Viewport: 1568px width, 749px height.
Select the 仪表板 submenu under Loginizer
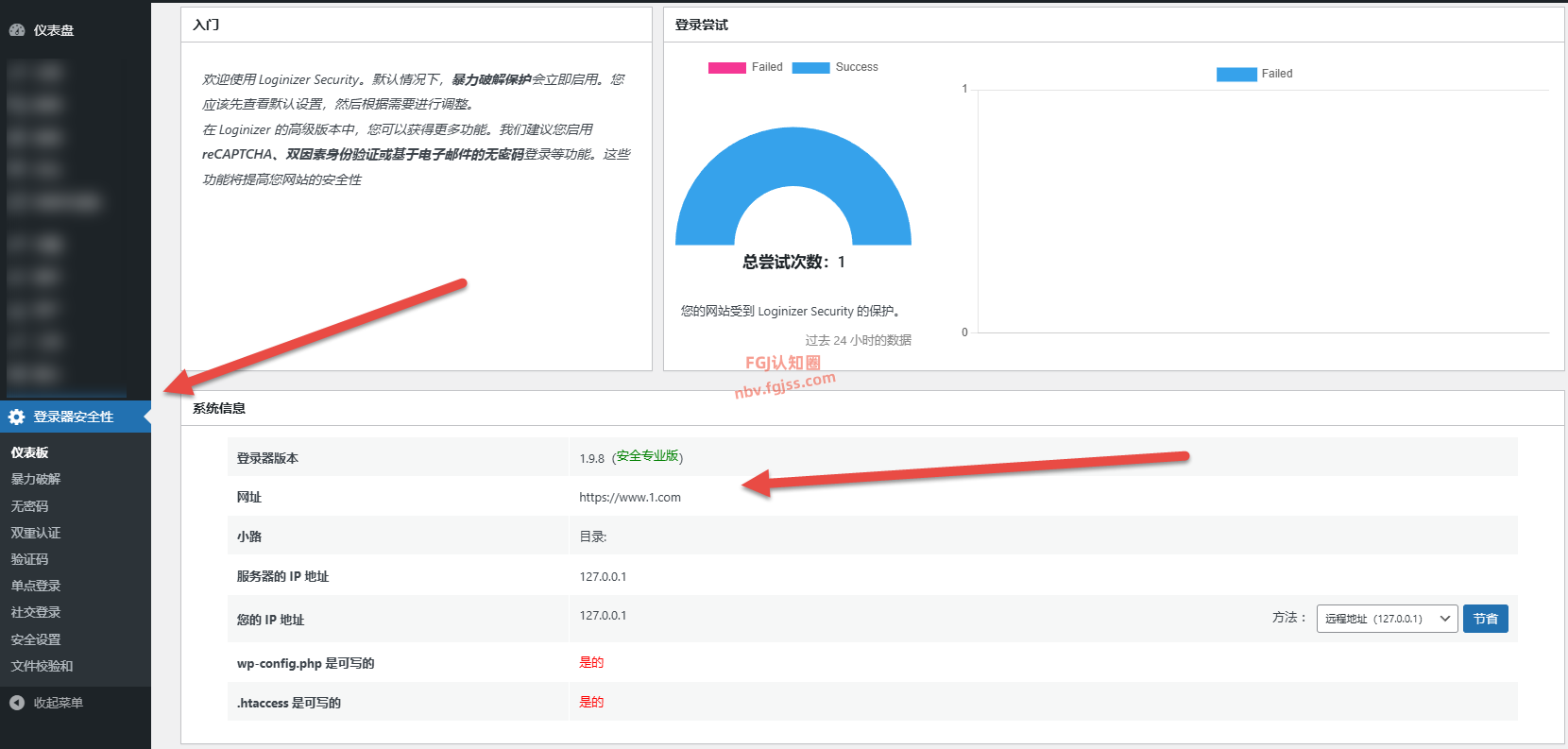click(29, 452)
